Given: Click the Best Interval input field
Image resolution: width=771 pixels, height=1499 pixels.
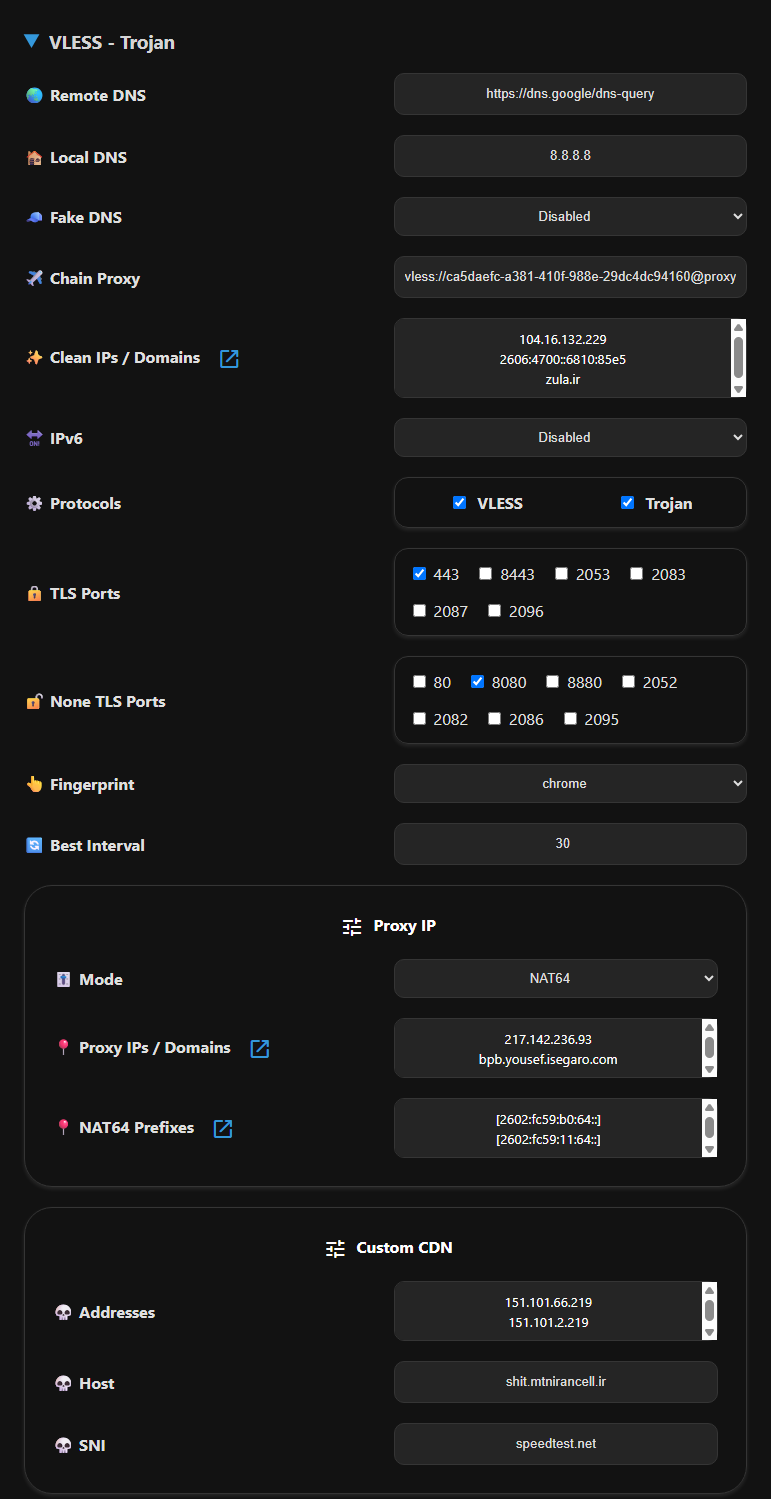Looking at the screenshot, I should click(x=570, y=843).
